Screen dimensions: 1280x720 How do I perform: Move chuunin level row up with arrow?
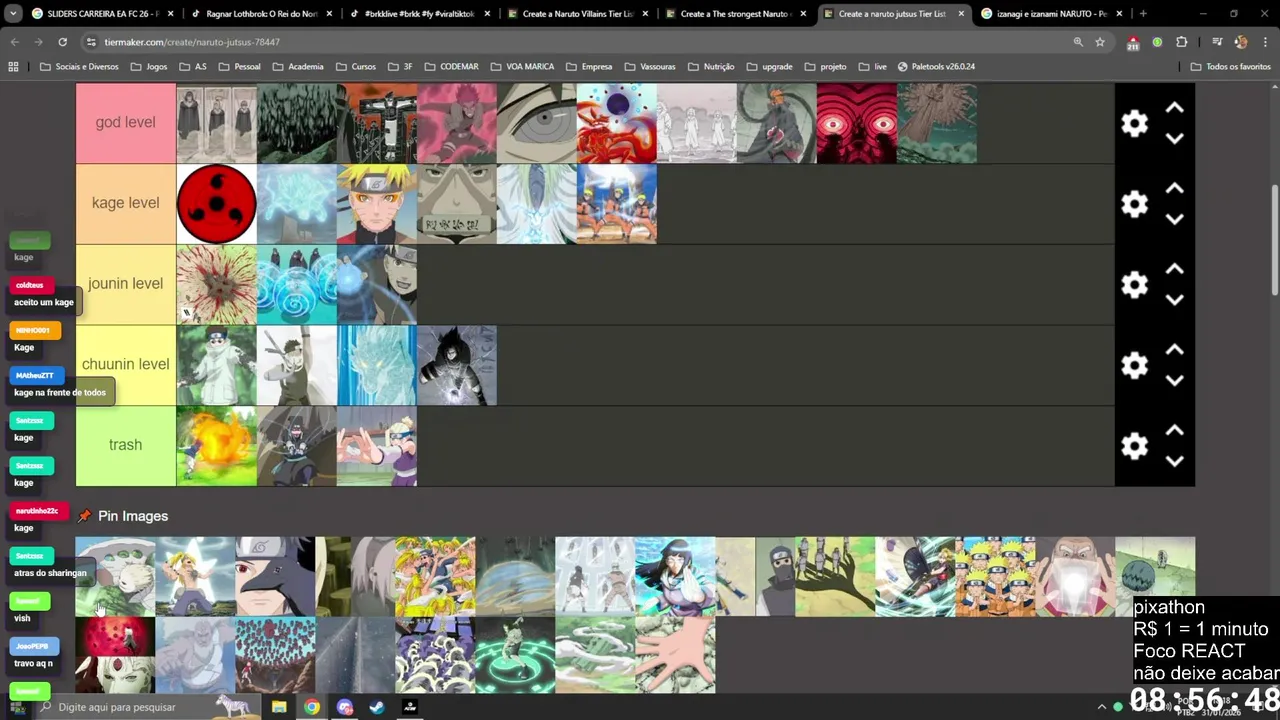1175,350
